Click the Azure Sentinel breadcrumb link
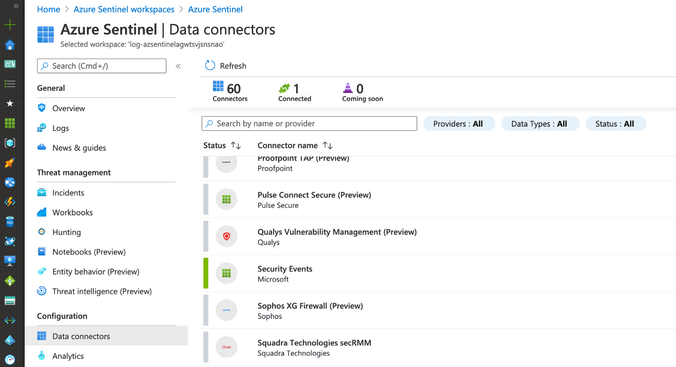676x367 pixels. coord(215,9)
